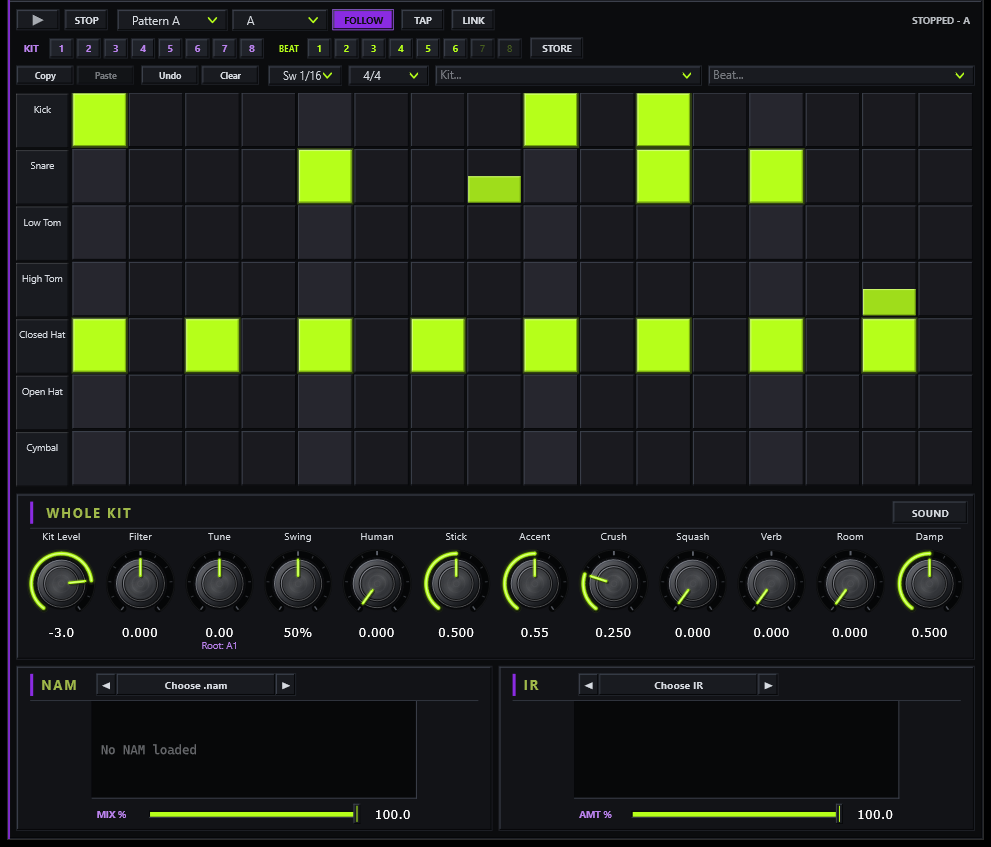The image size is (991, 847).
Task: Click the Stick knob
Action: click(456, 582)
